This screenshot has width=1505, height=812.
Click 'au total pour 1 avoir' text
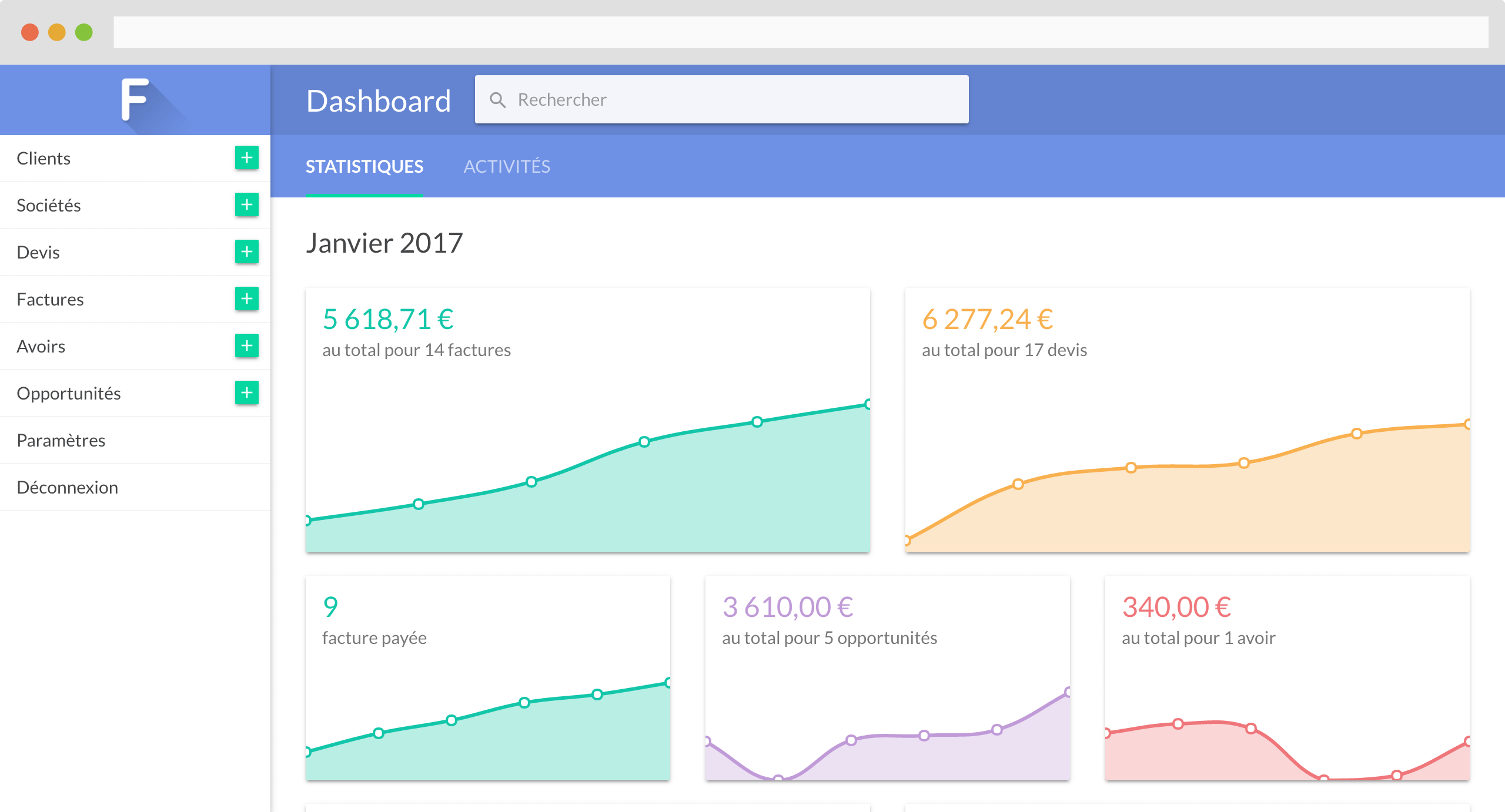tap(1198, 638)
